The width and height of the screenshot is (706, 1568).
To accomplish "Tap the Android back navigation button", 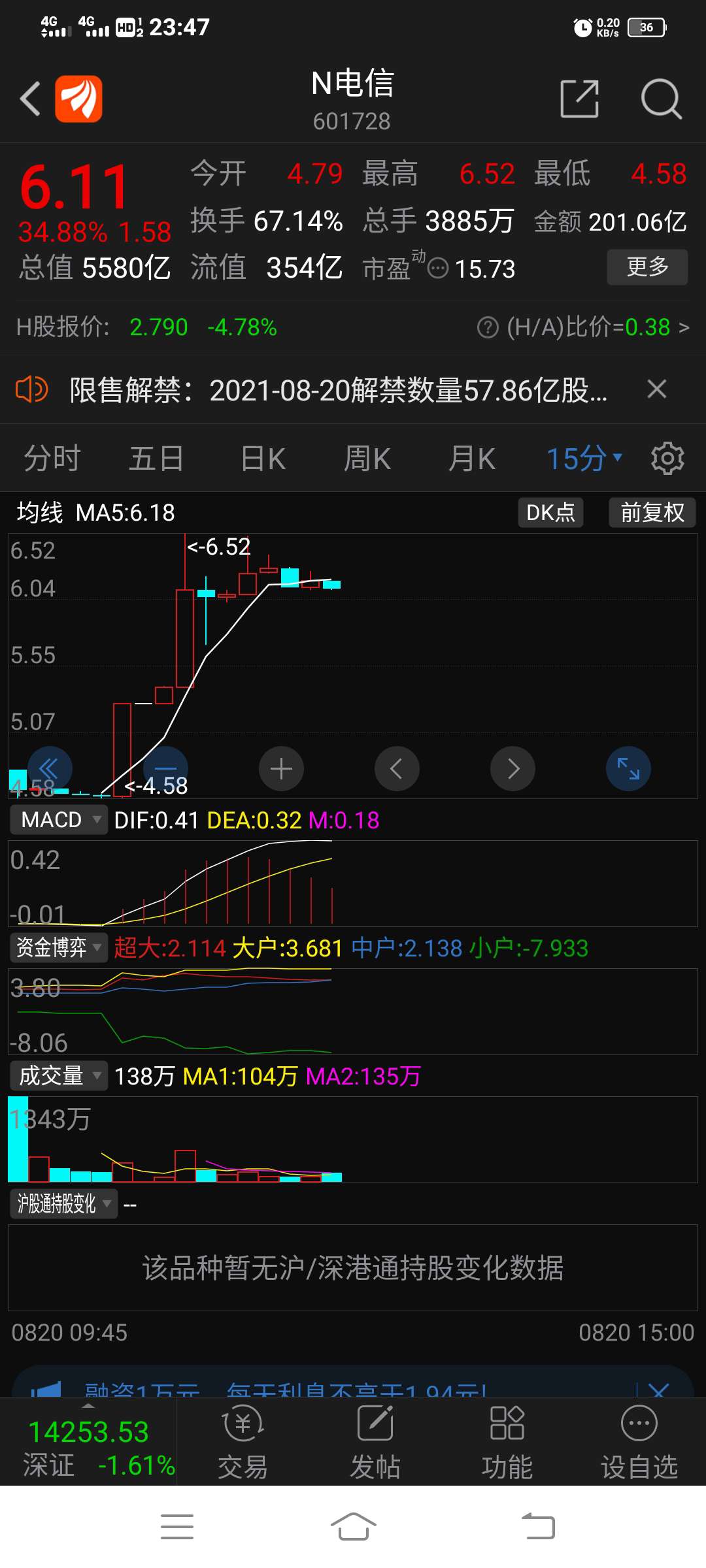I will coord(538,1527).
